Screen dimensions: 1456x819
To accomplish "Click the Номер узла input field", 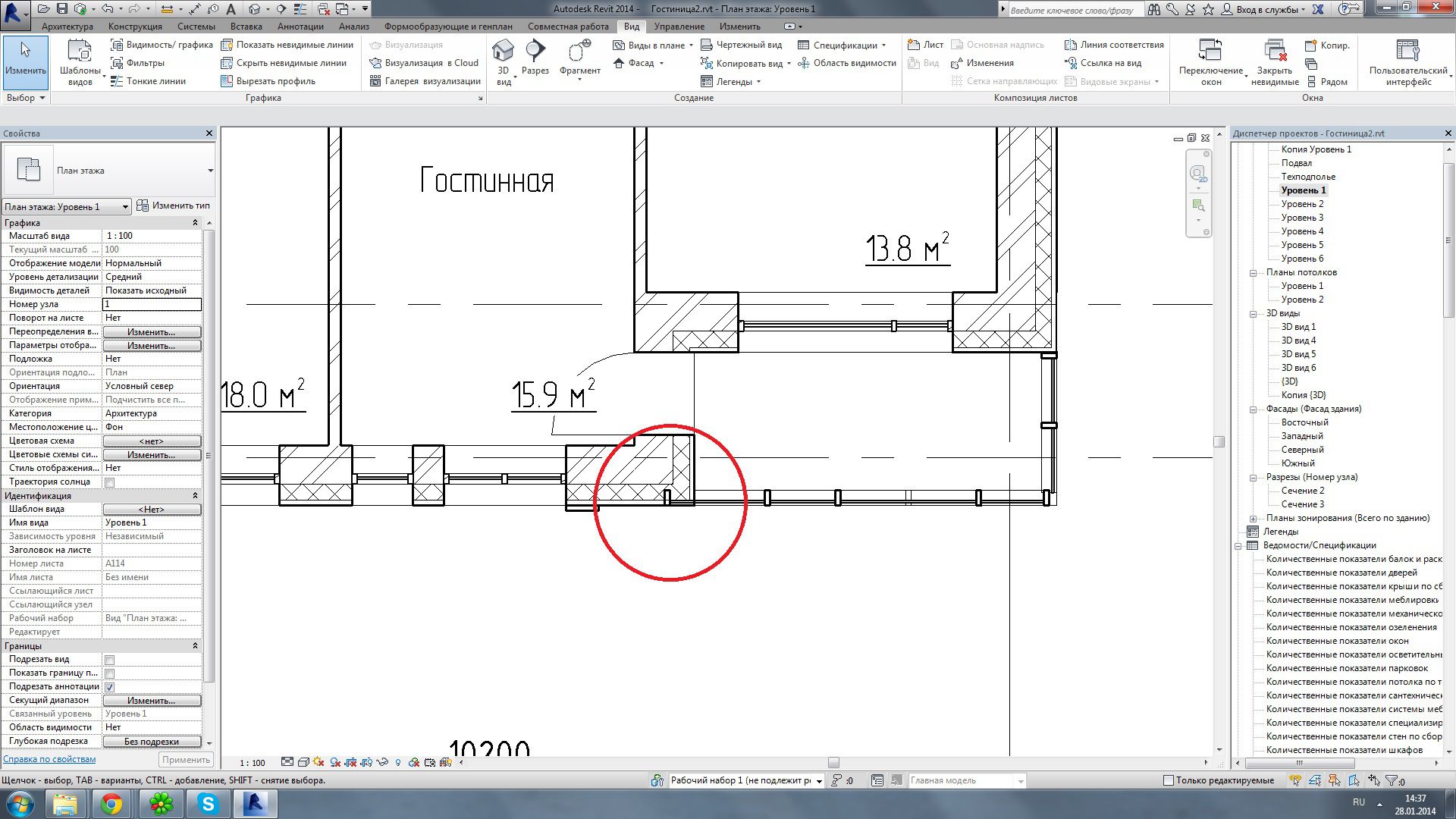I will (152, 304).
